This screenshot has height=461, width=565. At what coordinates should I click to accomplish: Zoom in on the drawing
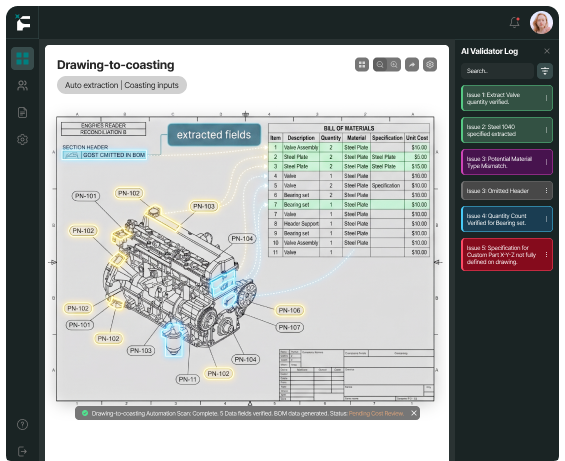(394, 65)
